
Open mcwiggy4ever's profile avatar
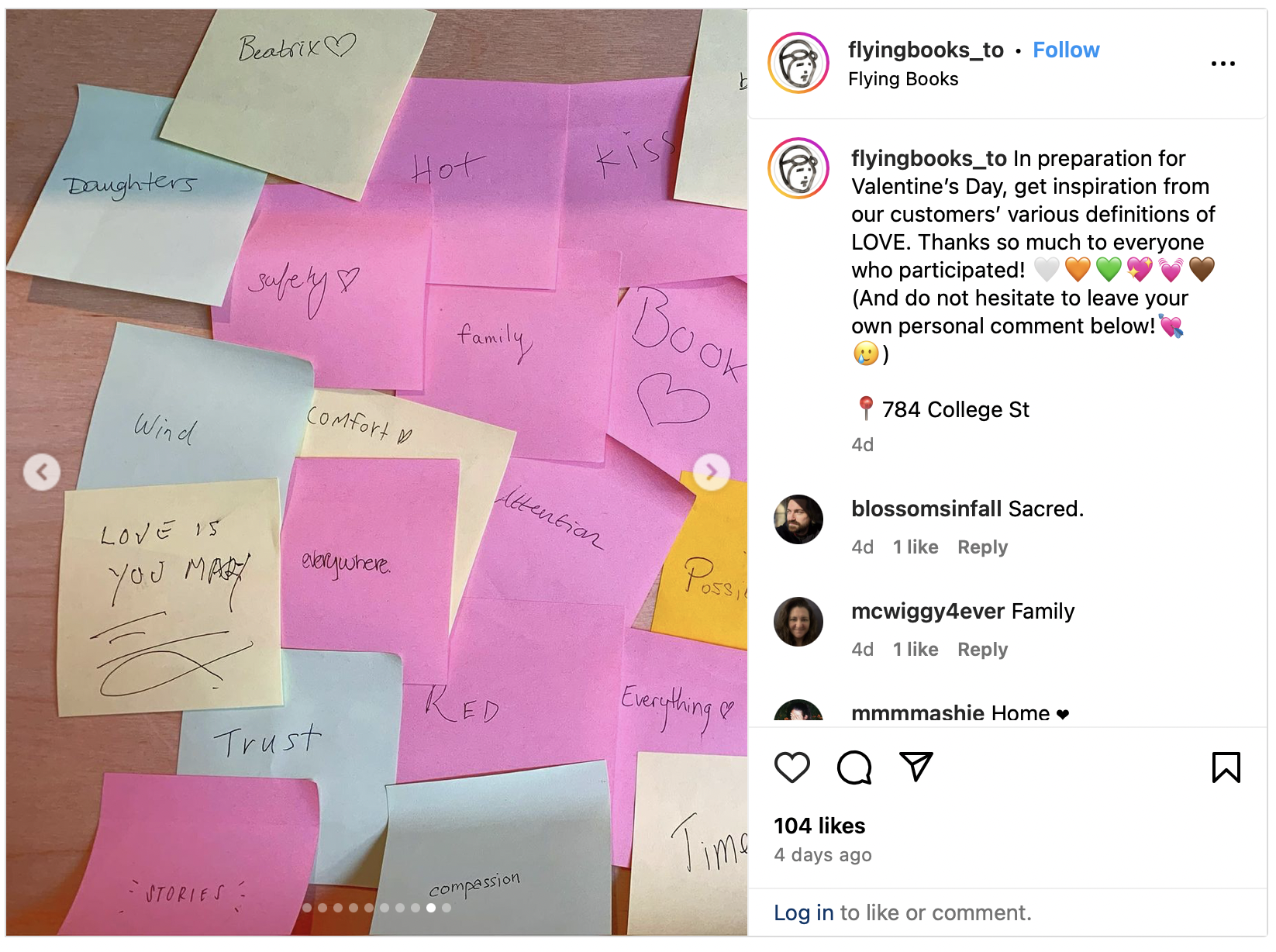pyautogui.click(x=798, y=622)
